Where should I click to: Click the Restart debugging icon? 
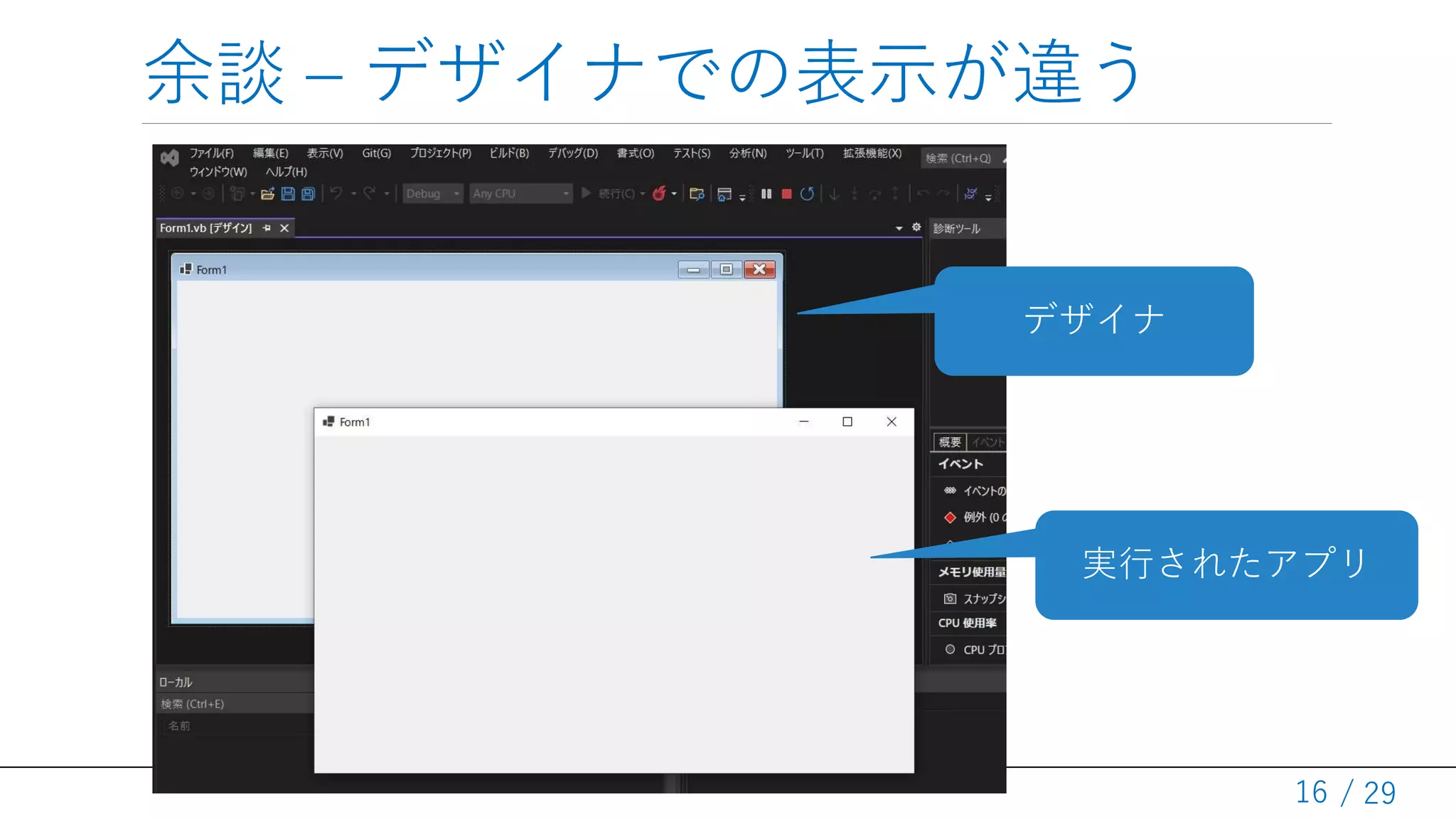807,193
